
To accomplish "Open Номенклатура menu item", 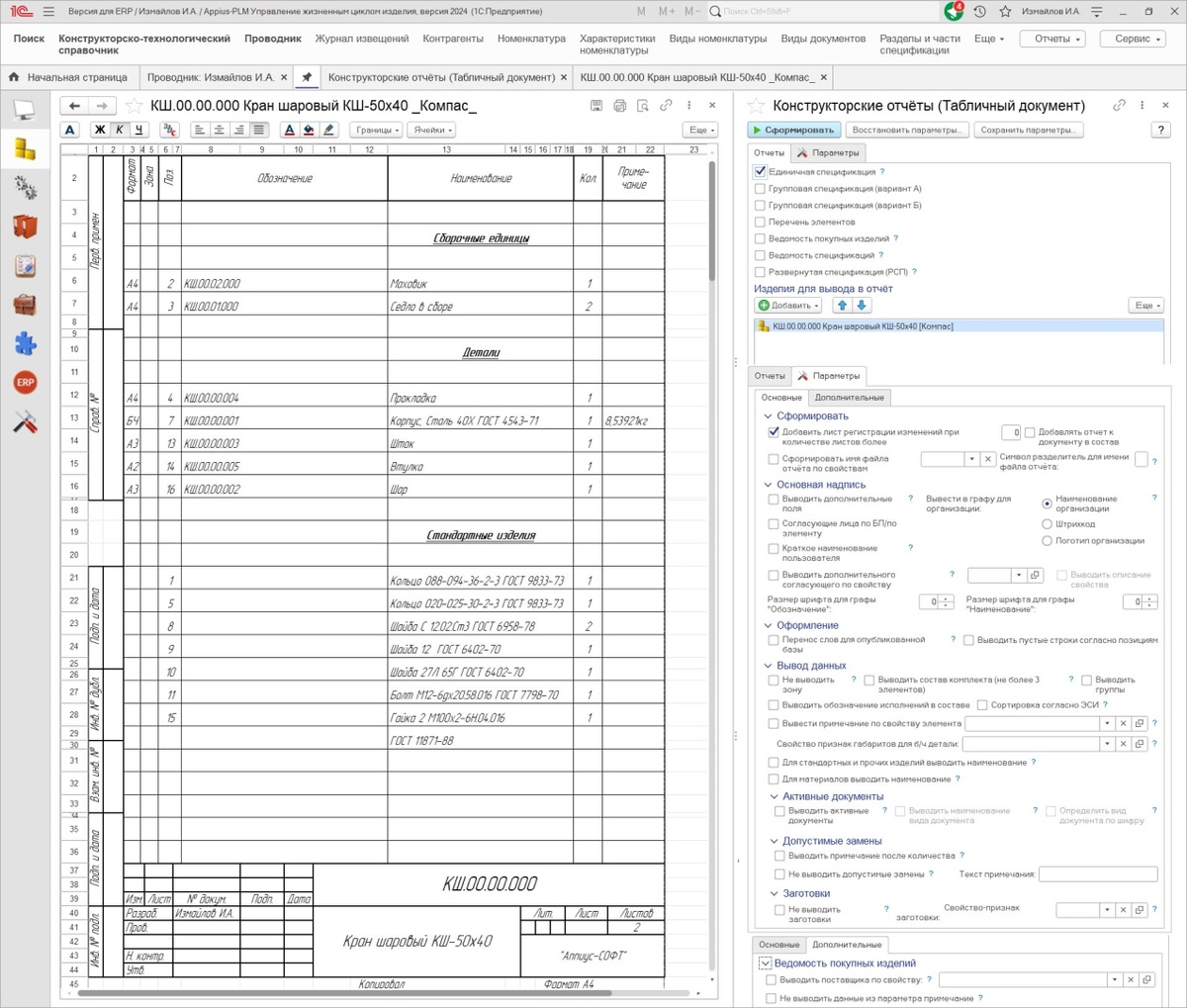I will (532, 39).
